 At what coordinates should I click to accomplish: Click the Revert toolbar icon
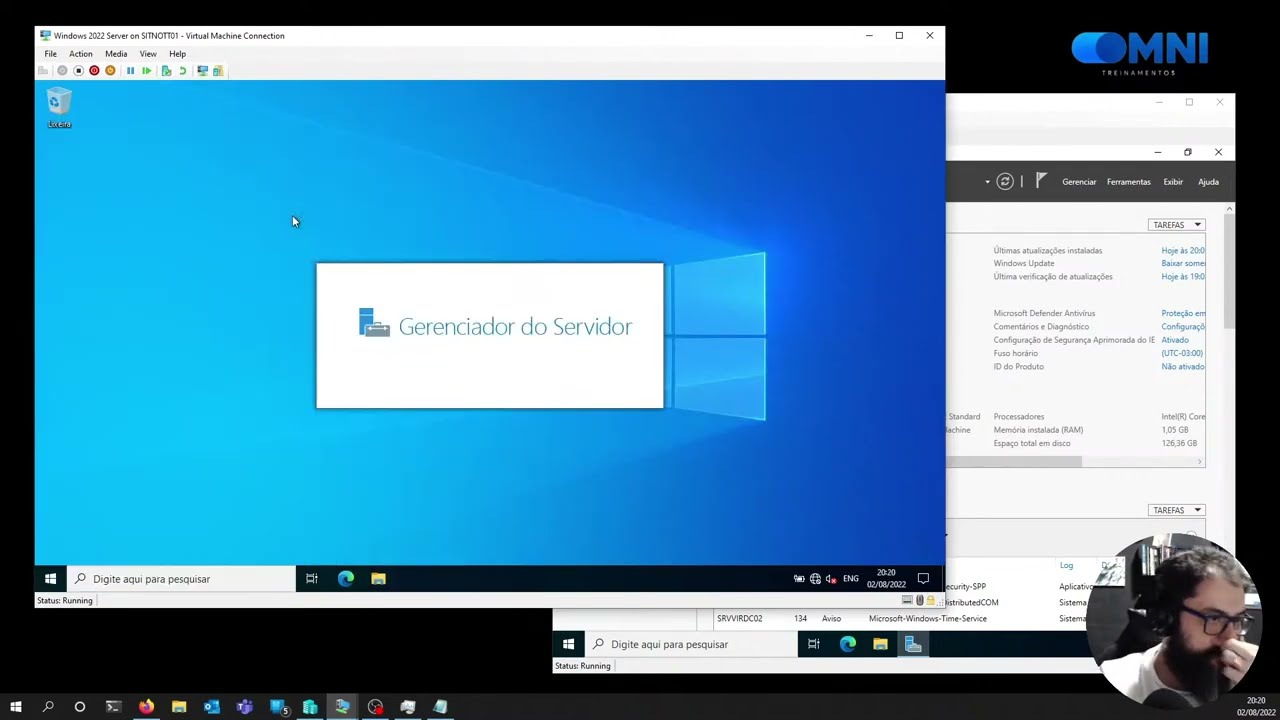point(182,71)
